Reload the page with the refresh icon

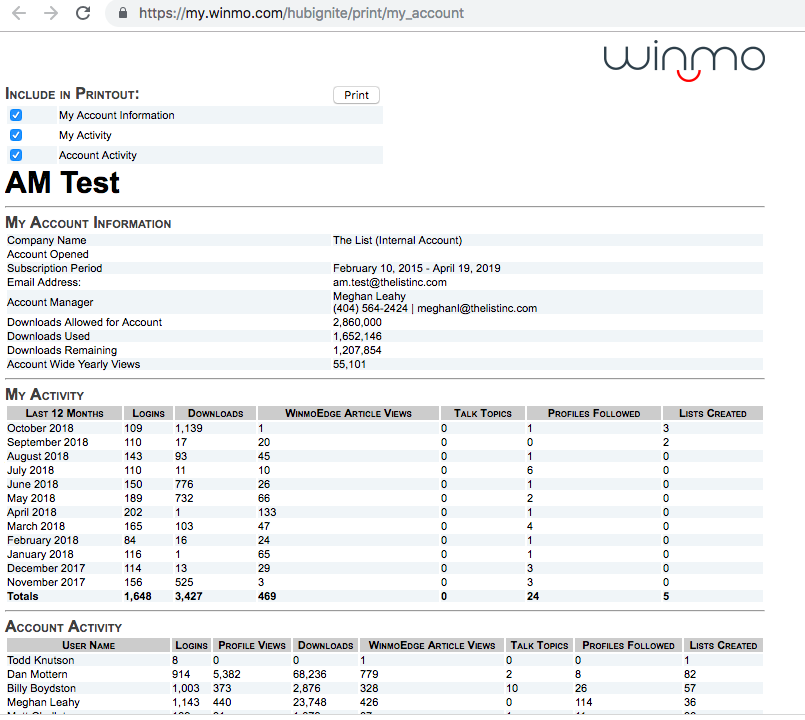tap(83, 13)
